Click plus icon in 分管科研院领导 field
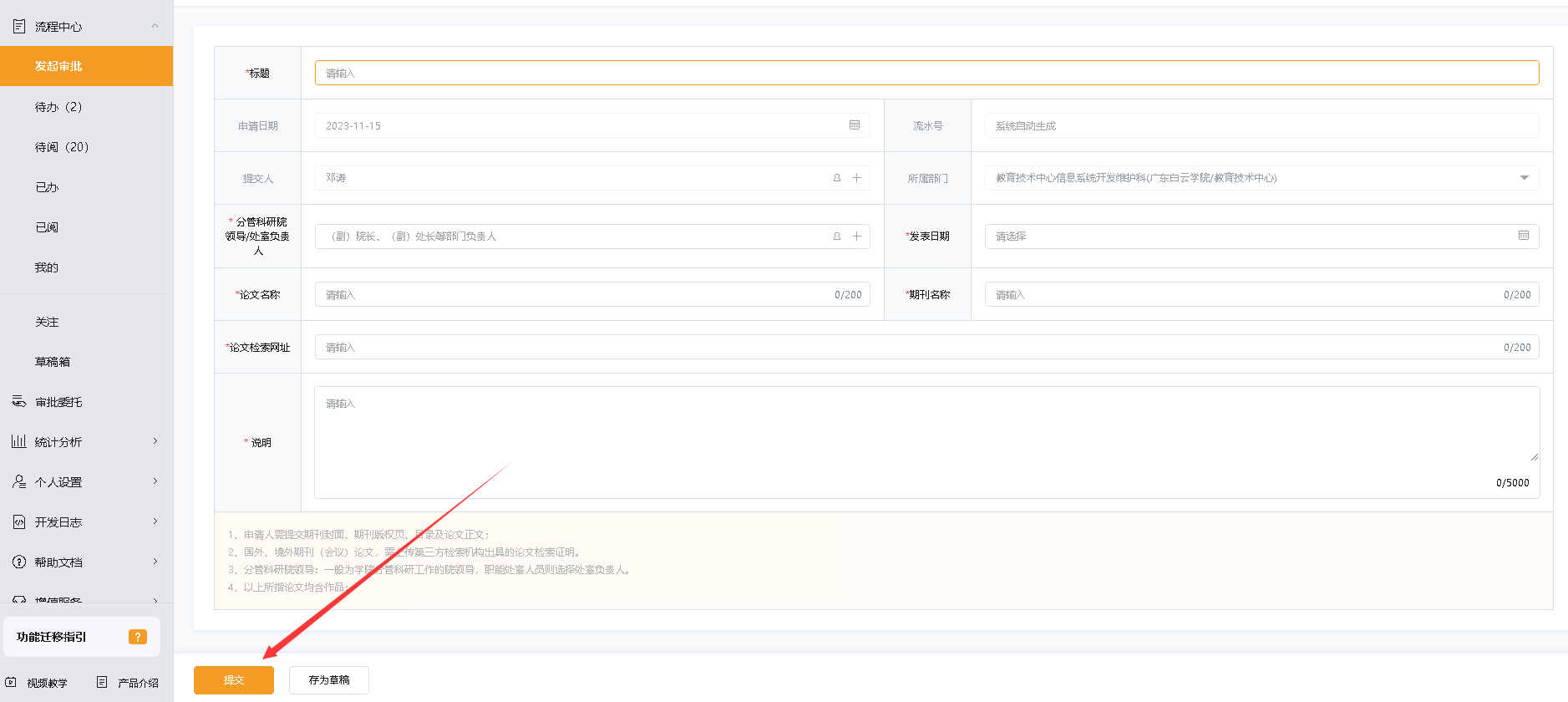The width and height of the screenshot is (1568, 702). [x=856, y=237]
